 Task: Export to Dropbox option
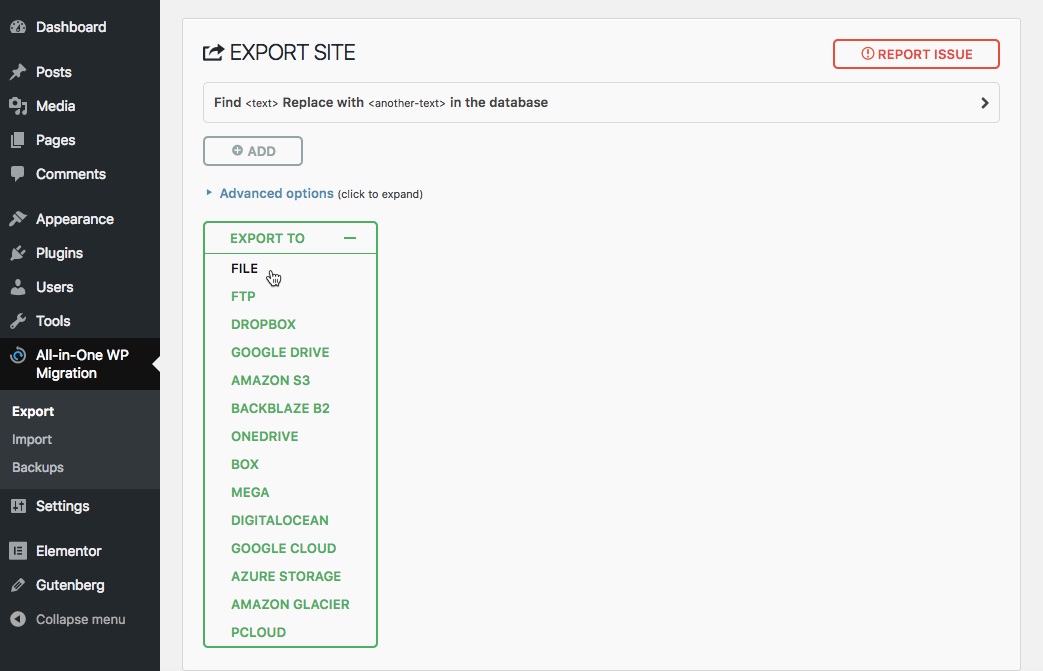263,325
